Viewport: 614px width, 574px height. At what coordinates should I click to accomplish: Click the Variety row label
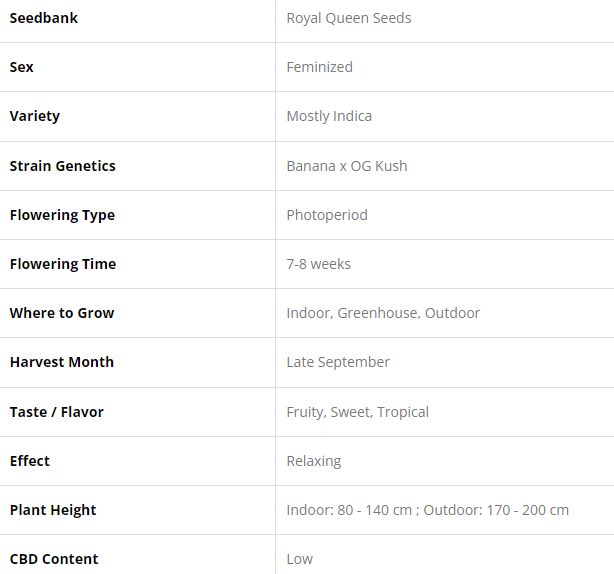coord(35,116)
